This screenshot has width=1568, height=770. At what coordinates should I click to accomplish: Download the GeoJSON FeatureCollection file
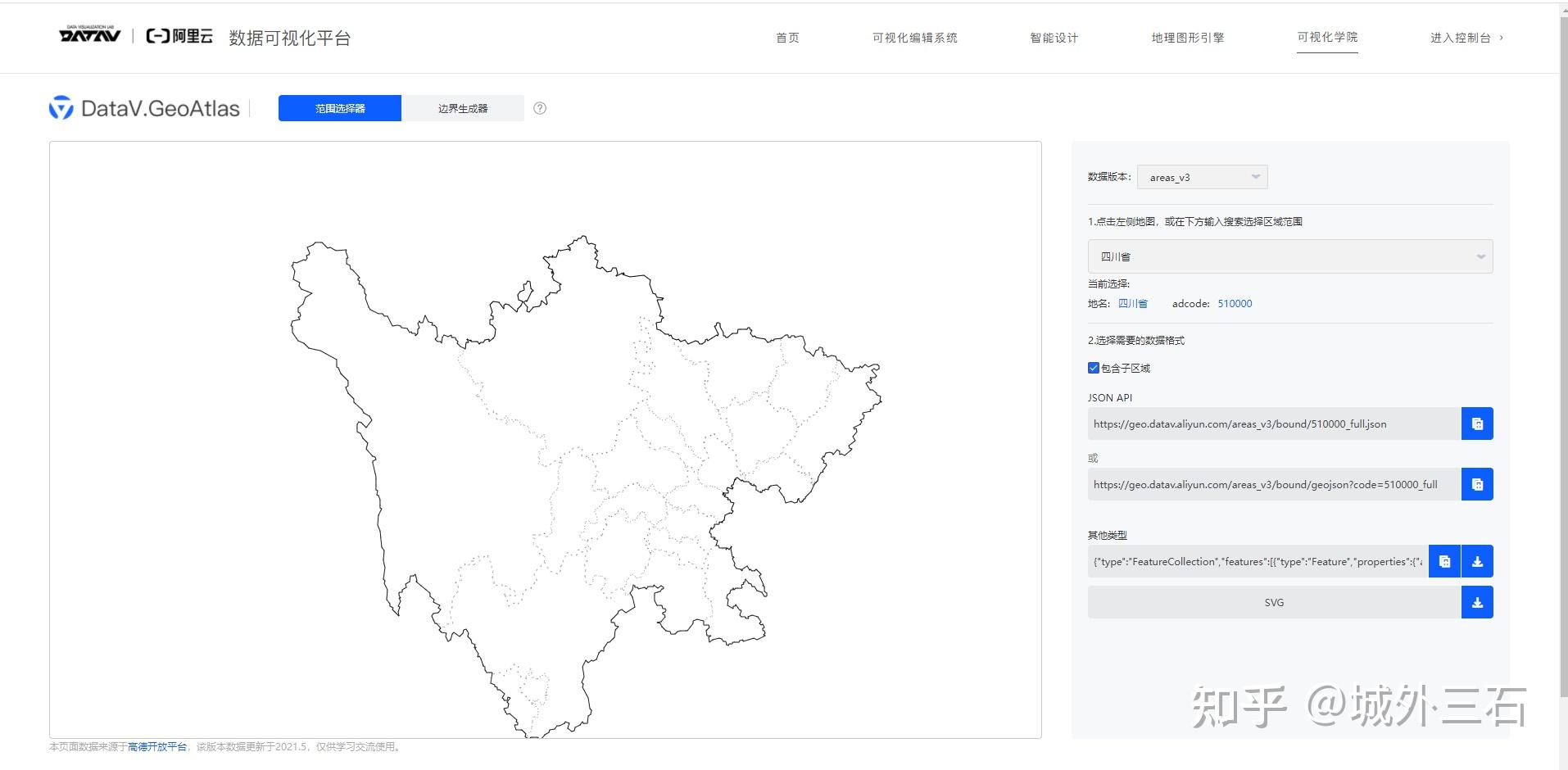click(x=1477, y=561)
